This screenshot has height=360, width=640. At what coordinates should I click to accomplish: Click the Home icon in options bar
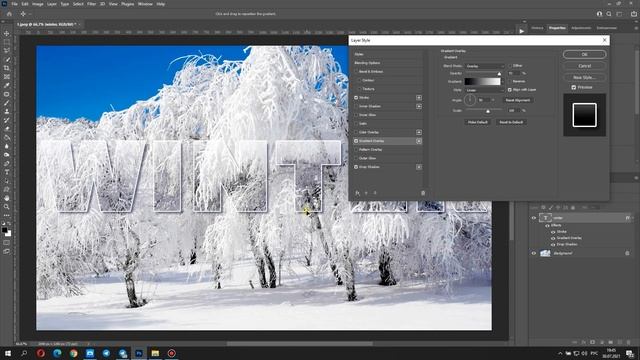click(9, 14)
